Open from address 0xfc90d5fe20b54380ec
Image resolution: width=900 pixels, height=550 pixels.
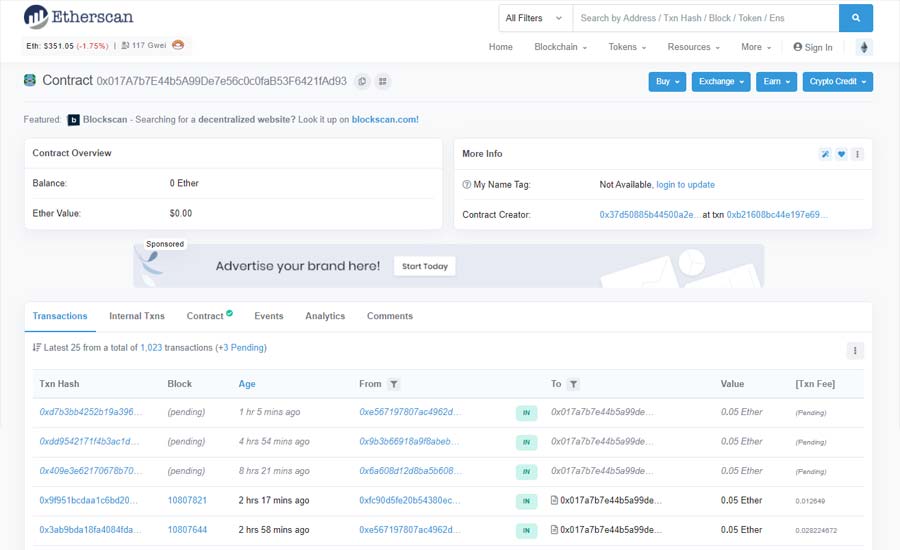point(410,500)
